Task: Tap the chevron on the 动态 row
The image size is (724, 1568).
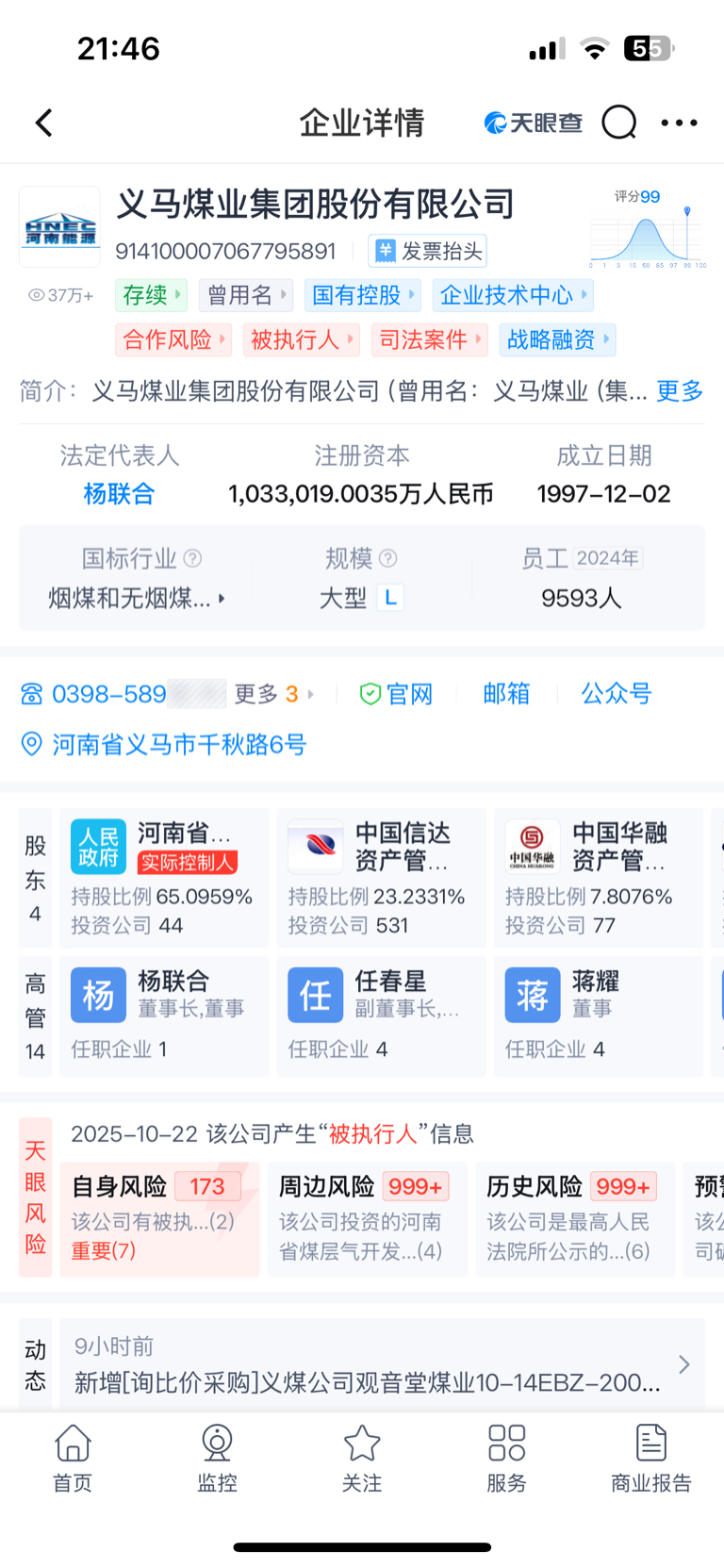Action: pos(684,1364)
